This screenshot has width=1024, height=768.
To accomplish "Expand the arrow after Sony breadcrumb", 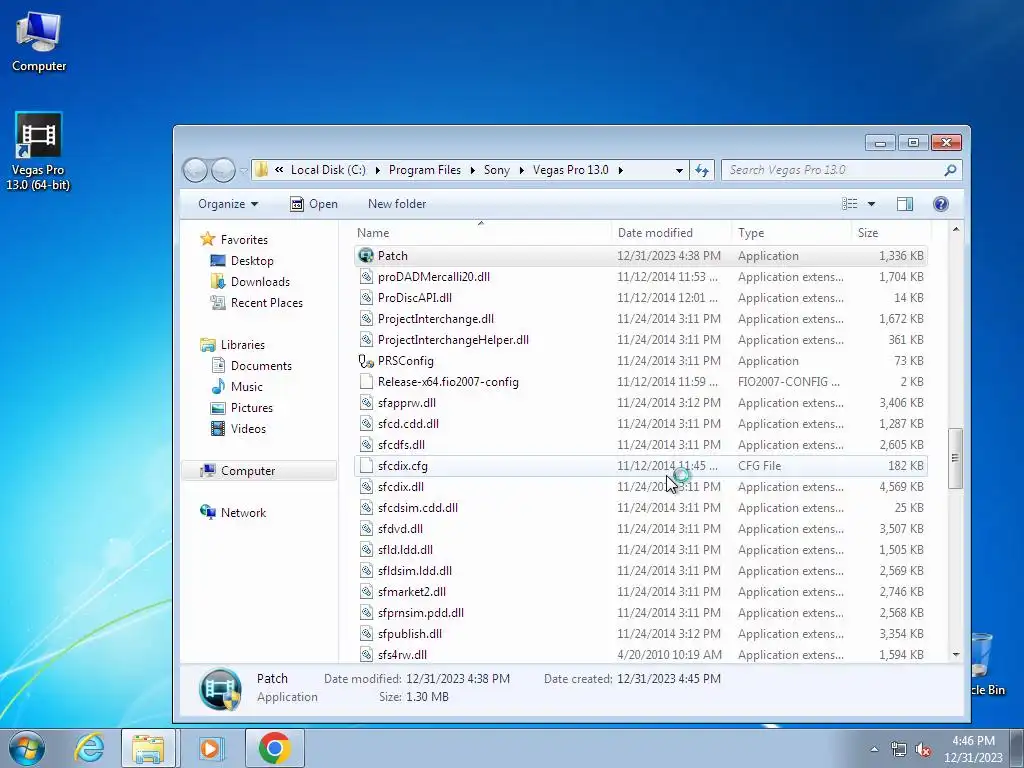I will click(521, 170).
